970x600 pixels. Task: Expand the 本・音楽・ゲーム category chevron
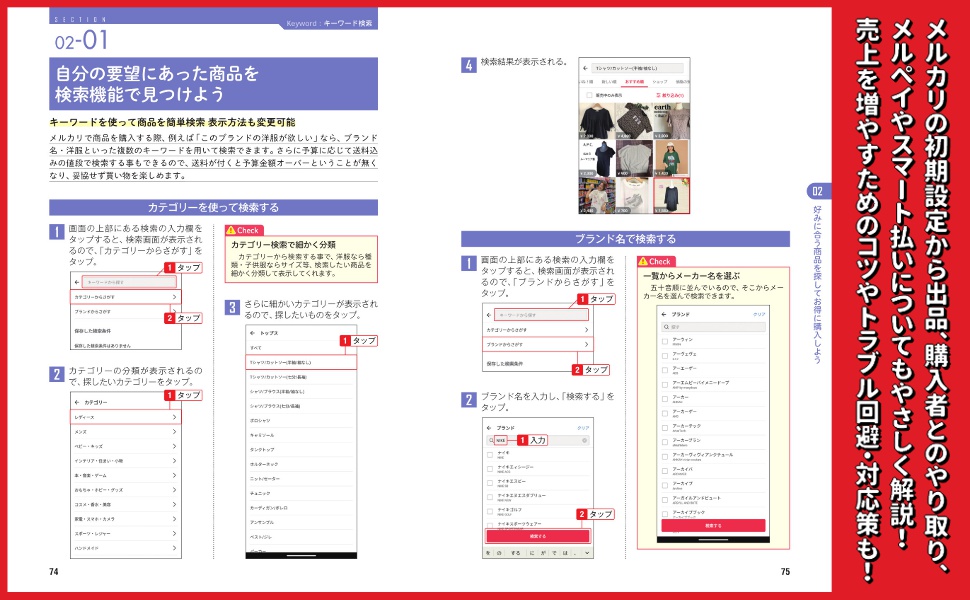pos(174,475)
